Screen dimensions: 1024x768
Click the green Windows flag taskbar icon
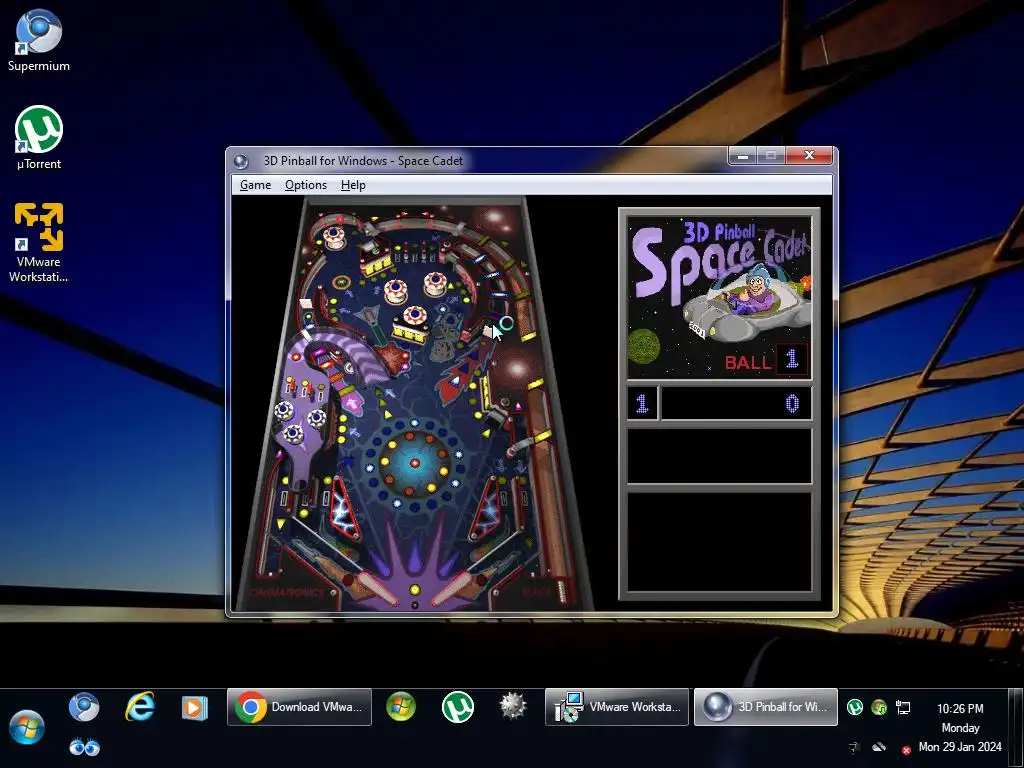(x=401, y=707)
